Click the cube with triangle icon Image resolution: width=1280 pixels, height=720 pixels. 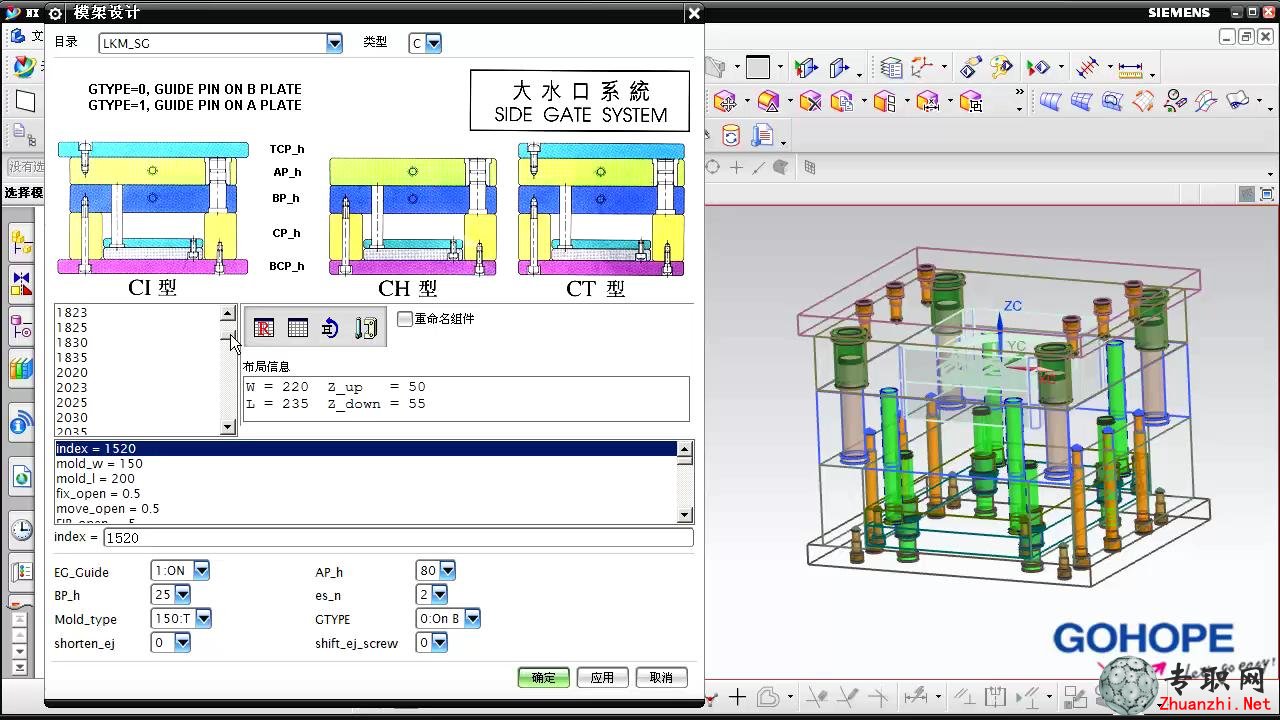tap(768, 101)
